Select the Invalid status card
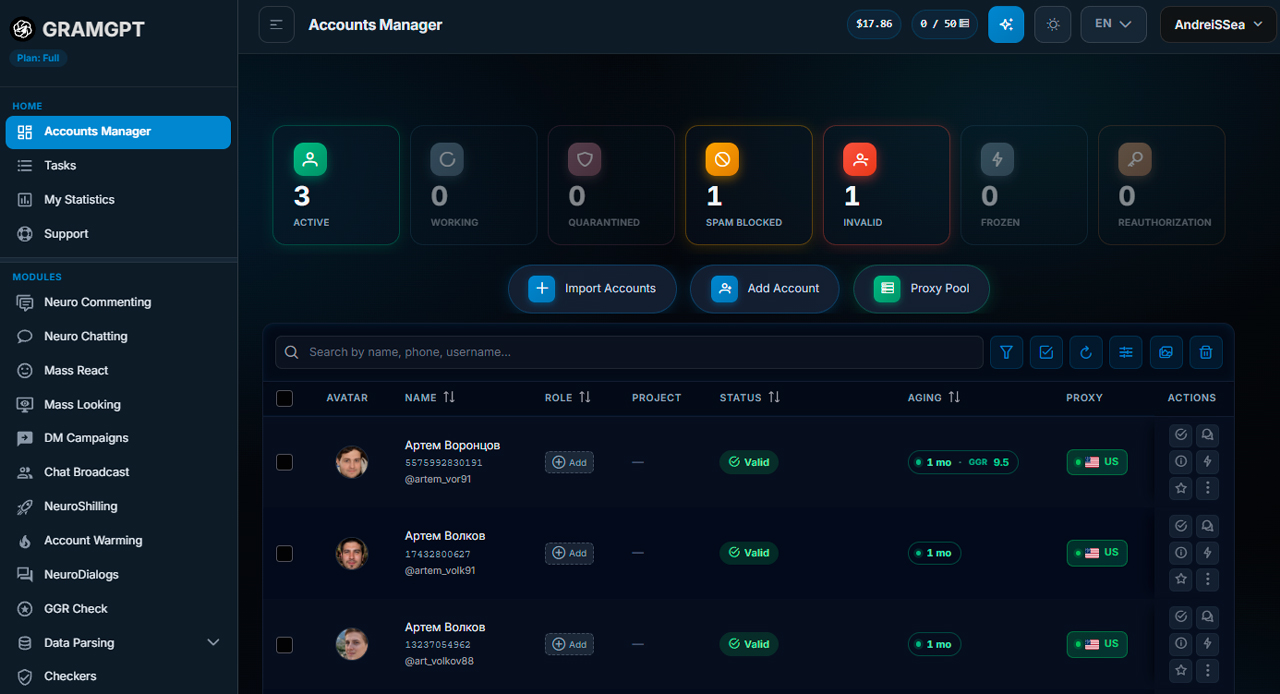The image size is (1280, 694). coord(886,185)
